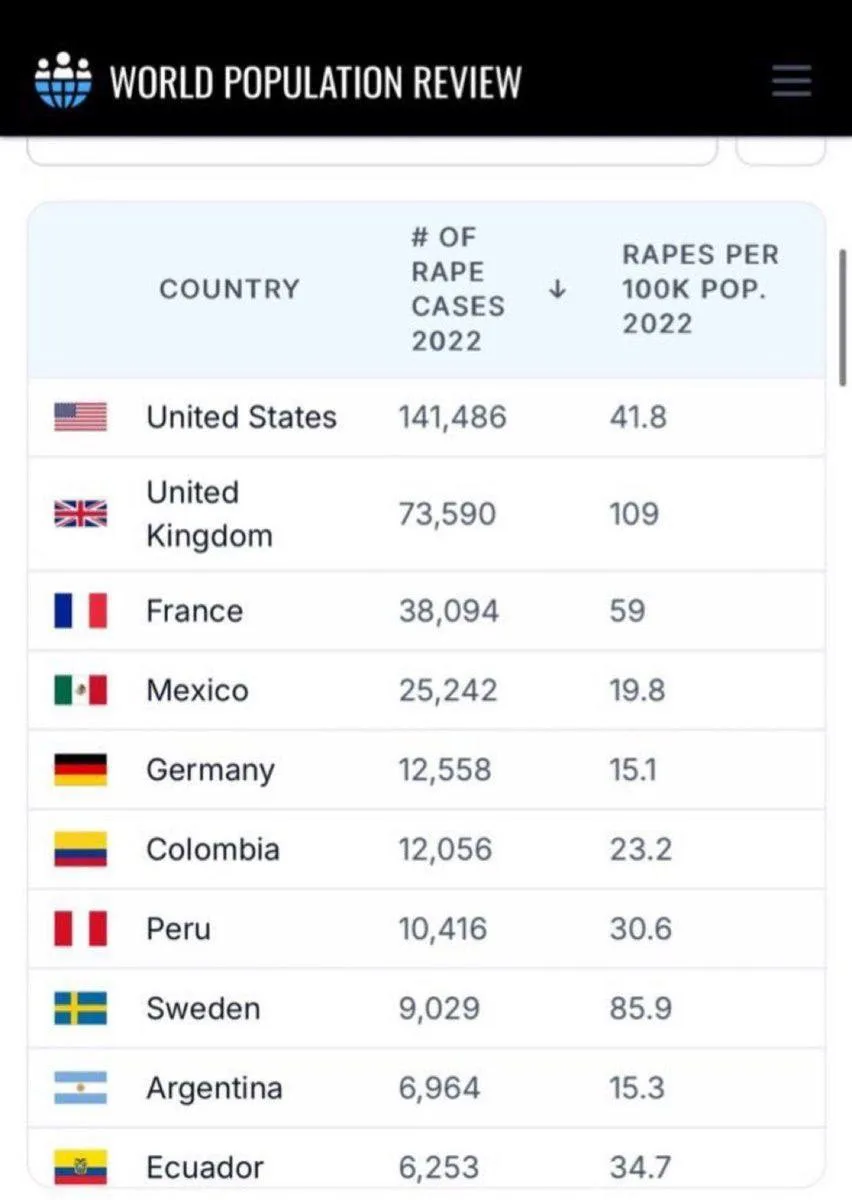The width and height of the screenshot is (852, 1200).
Task: Open the Peru country link
Action: 178,929
